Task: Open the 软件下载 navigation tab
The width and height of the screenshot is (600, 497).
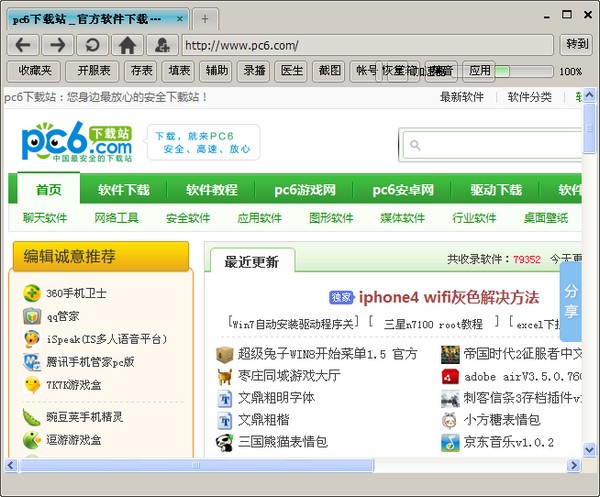Action: pos(124,190)
